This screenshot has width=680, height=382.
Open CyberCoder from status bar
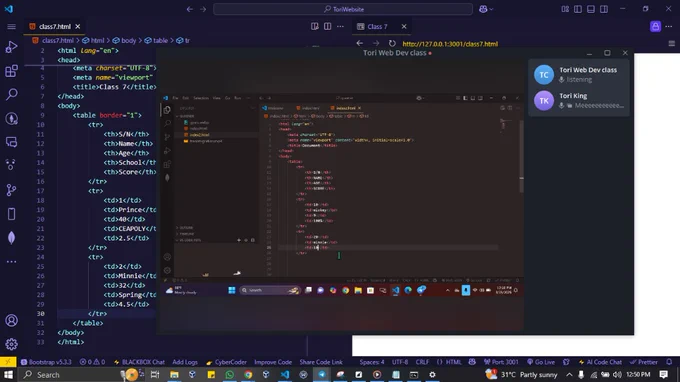[226, 362]
